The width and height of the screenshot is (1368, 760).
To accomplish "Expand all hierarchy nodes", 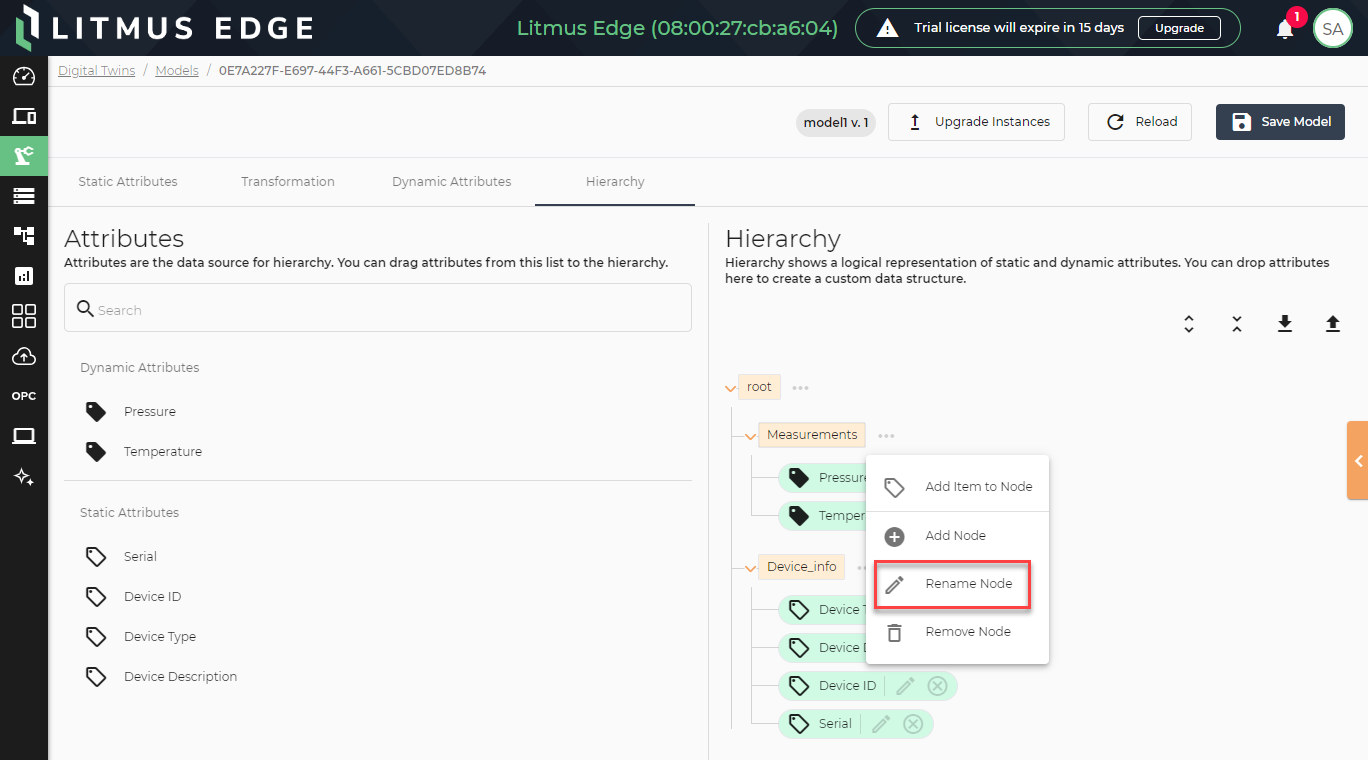I will click(x=1189, y=324).
